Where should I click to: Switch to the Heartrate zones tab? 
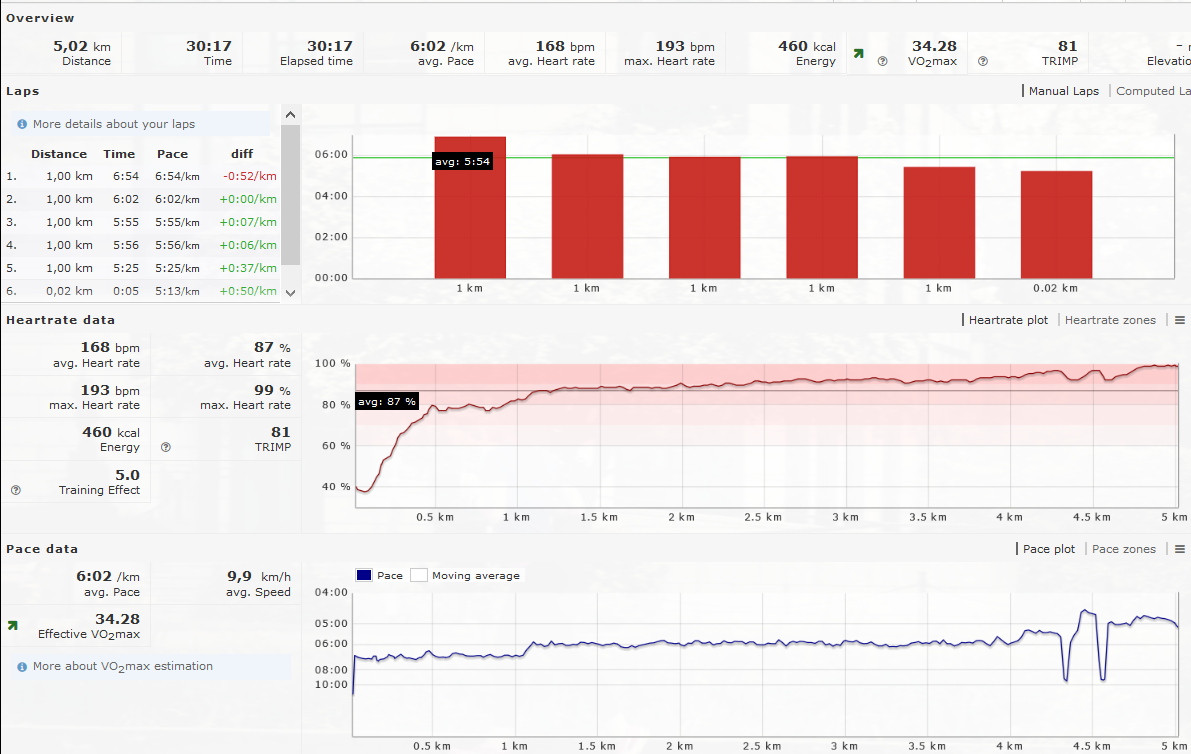[x=1110, y=320]
